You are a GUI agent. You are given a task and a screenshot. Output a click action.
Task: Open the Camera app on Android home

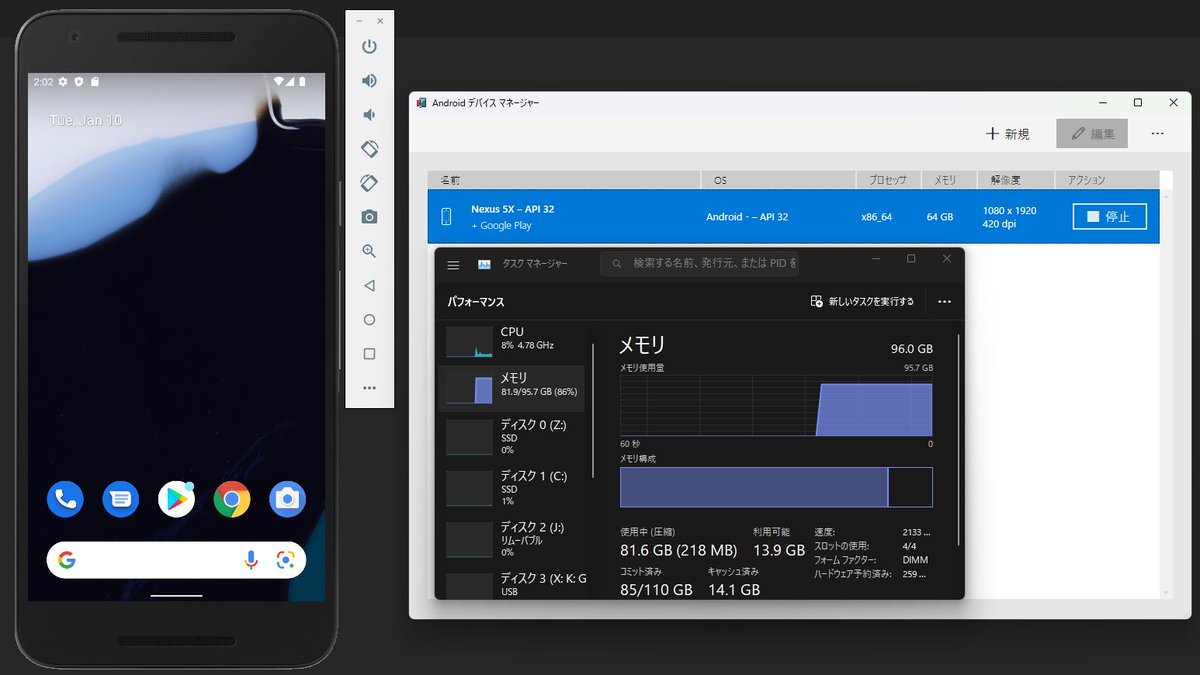click(x=287, y=498)
